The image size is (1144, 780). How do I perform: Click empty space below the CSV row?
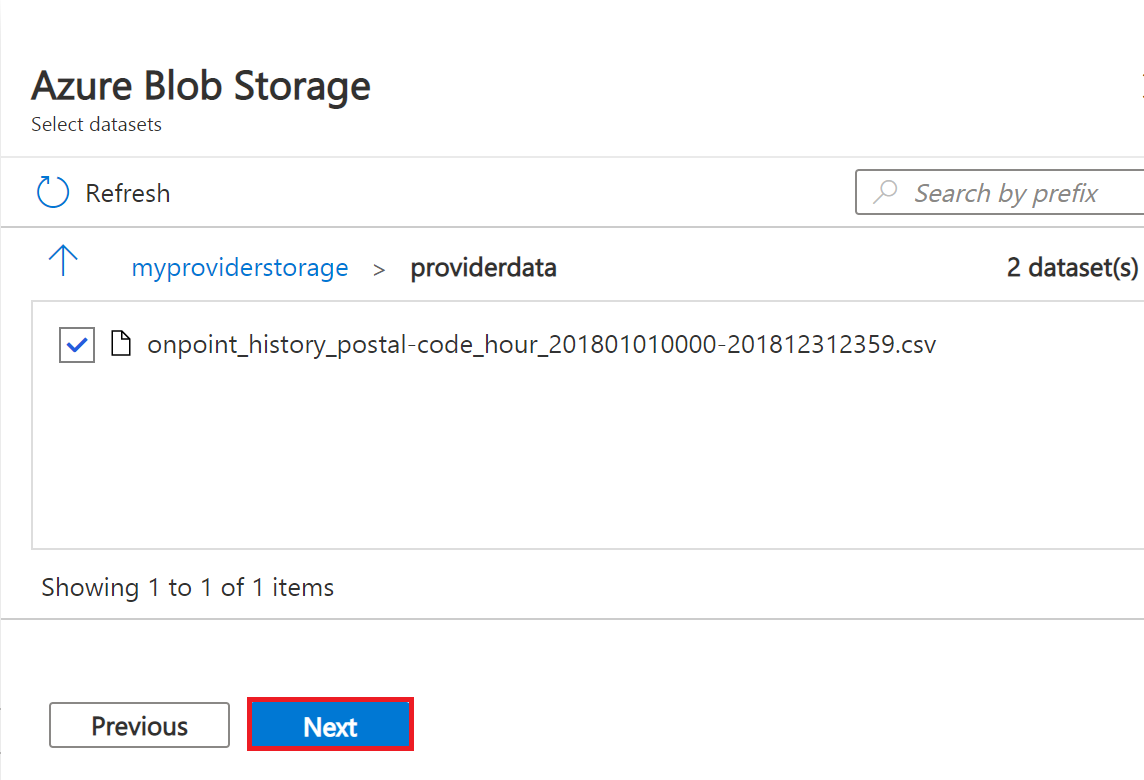(580, 460)
